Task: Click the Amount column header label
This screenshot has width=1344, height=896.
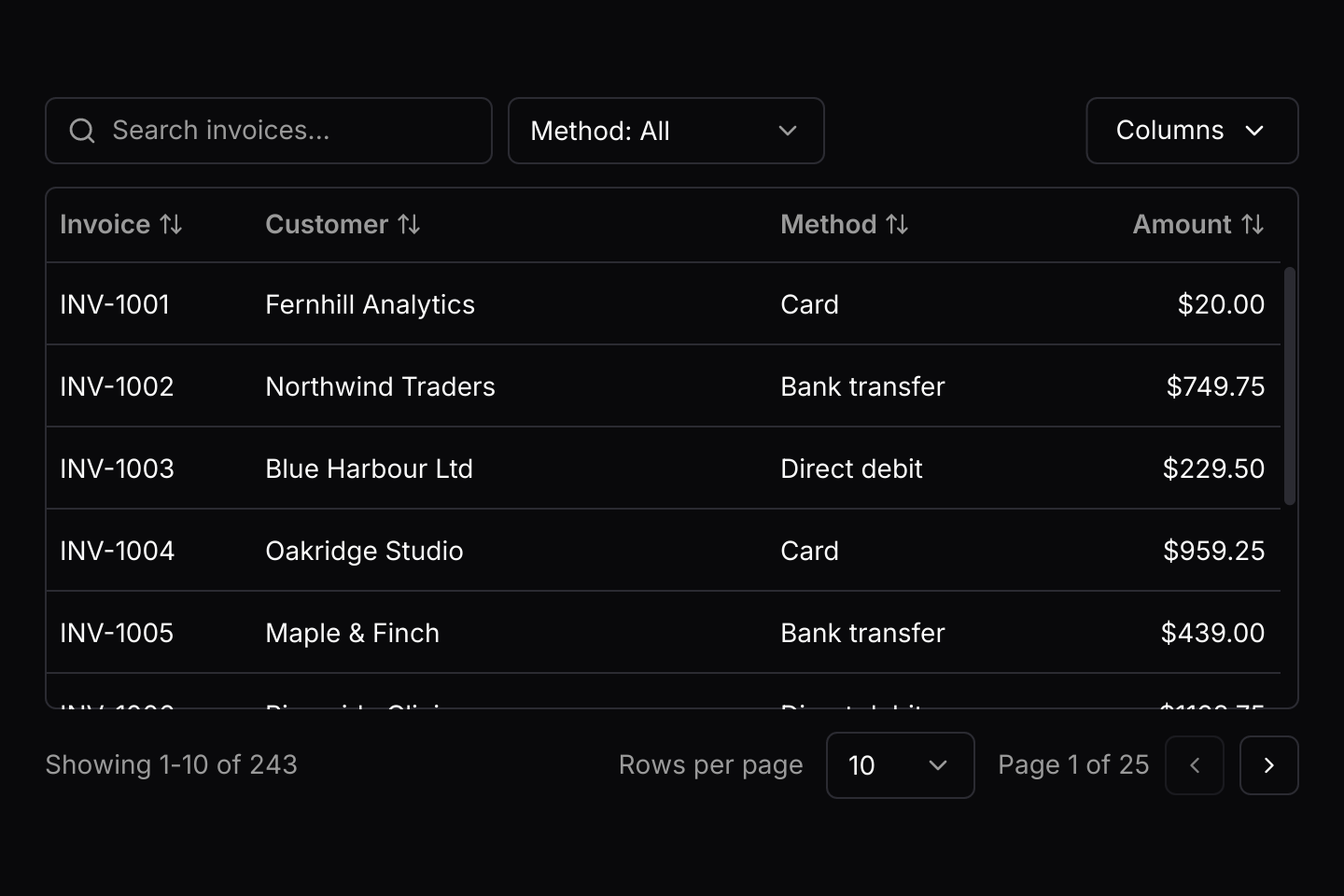Action: click(x=1182, y=225)
